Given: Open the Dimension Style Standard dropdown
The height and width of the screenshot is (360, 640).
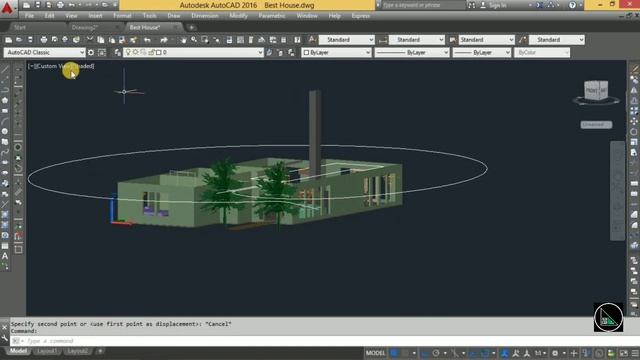Looking at the screenshot, I should (x=417, y=40).
